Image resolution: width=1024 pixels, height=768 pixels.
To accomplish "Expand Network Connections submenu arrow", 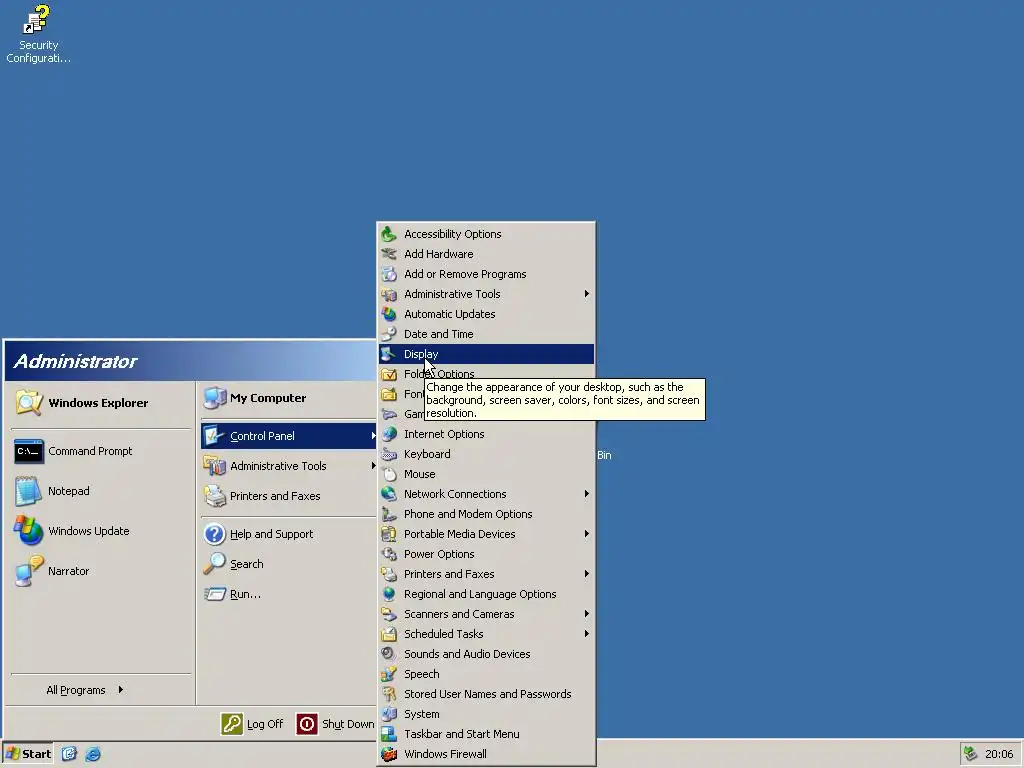I will pos(586,494).
